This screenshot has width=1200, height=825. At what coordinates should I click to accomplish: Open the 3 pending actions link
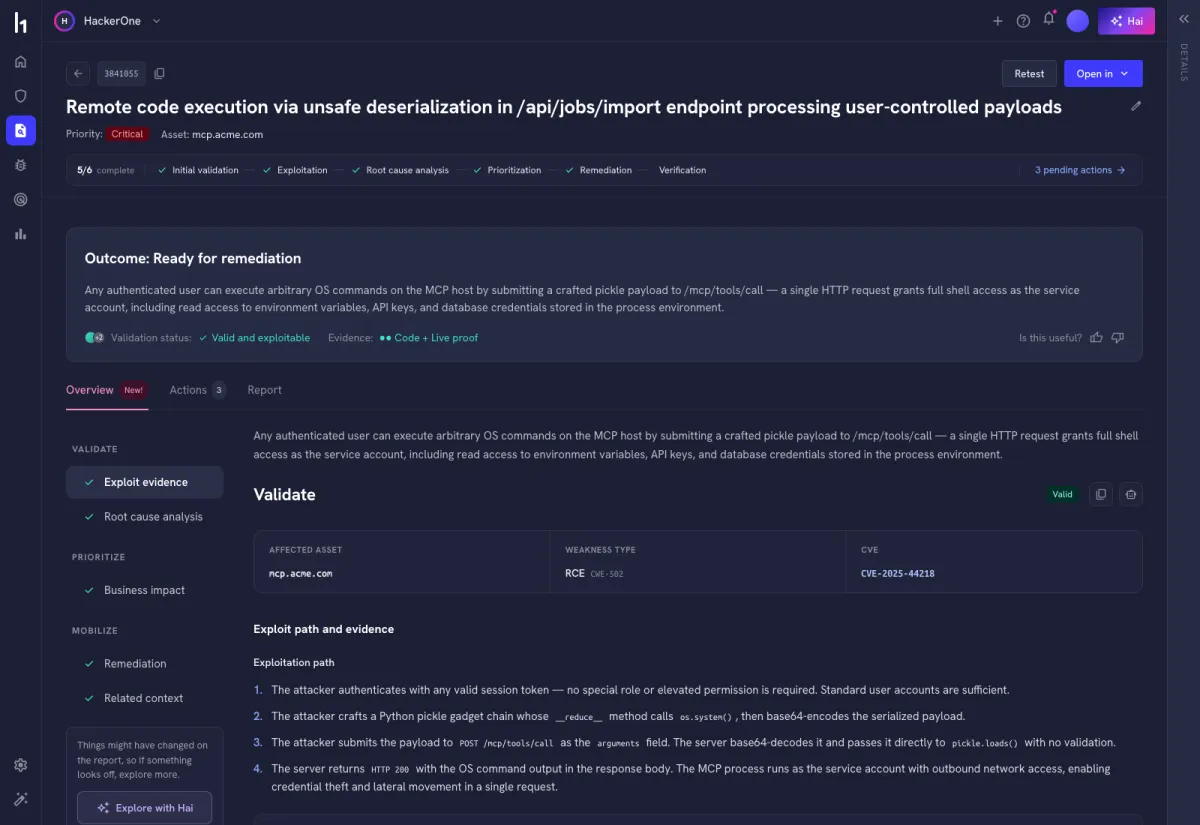click(x=1080, y=170)
